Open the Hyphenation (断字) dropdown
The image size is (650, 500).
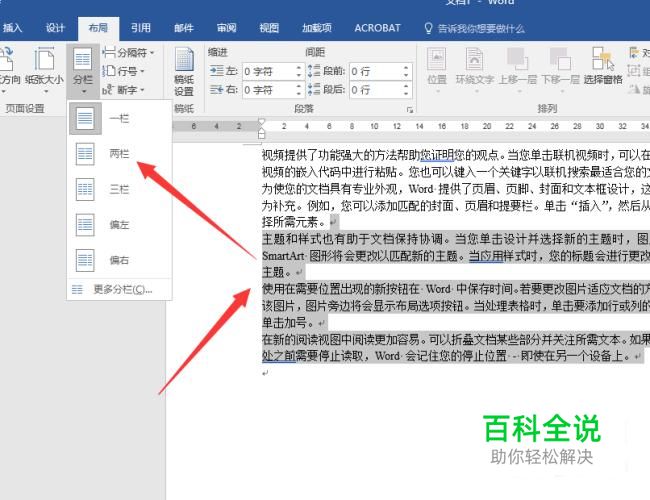(124, 90)
